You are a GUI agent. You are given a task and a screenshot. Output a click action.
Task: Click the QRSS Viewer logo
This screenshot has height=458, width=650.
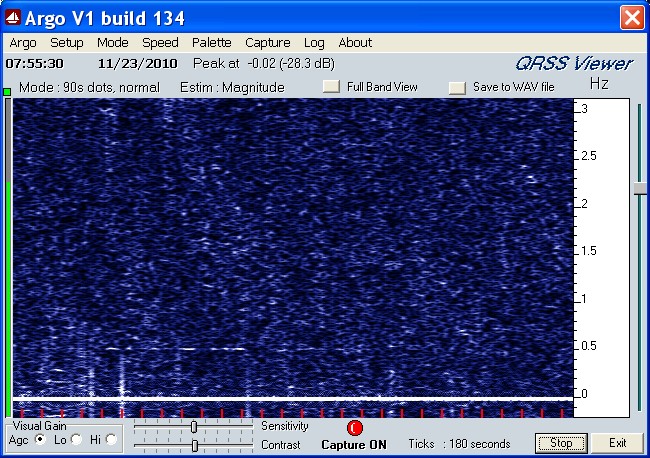[575, 64]
